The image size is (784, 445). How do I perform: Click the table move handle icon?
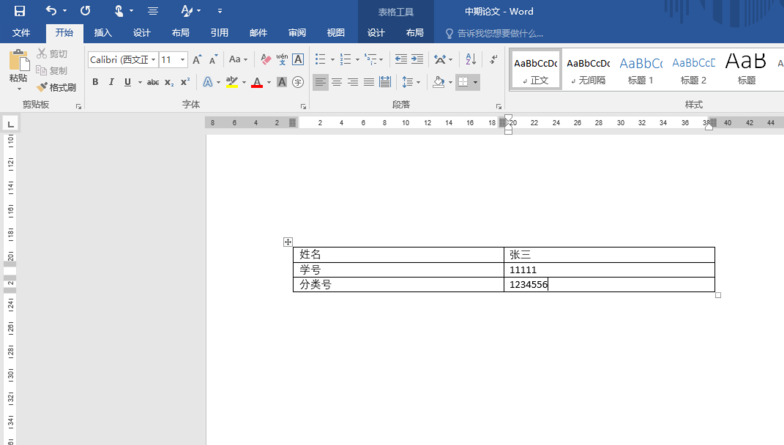(x=288, y=242)
